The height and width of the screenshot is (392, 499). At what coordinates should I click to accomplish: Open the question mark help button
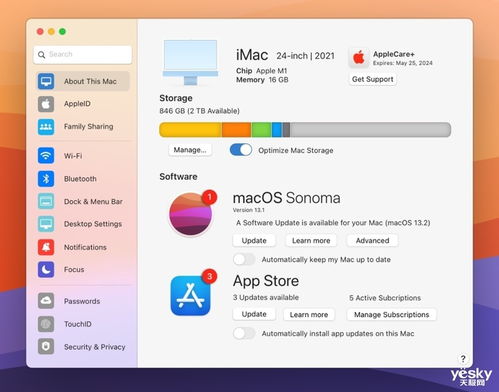tap(463, 359)
